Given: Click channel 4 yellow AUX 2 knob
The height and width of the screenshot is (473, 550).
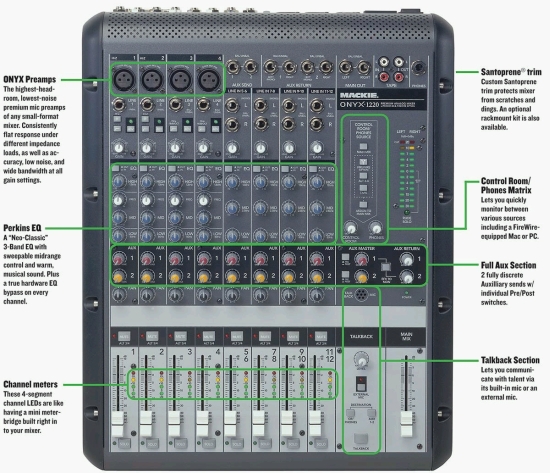Looking at the screenshot, I should point(203,277).
